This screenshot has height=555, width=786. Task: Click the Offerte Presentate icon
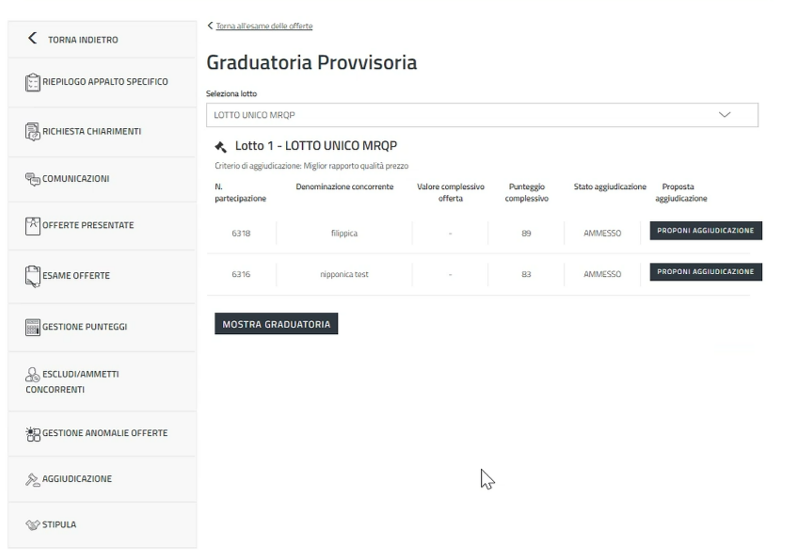(32, 226)
